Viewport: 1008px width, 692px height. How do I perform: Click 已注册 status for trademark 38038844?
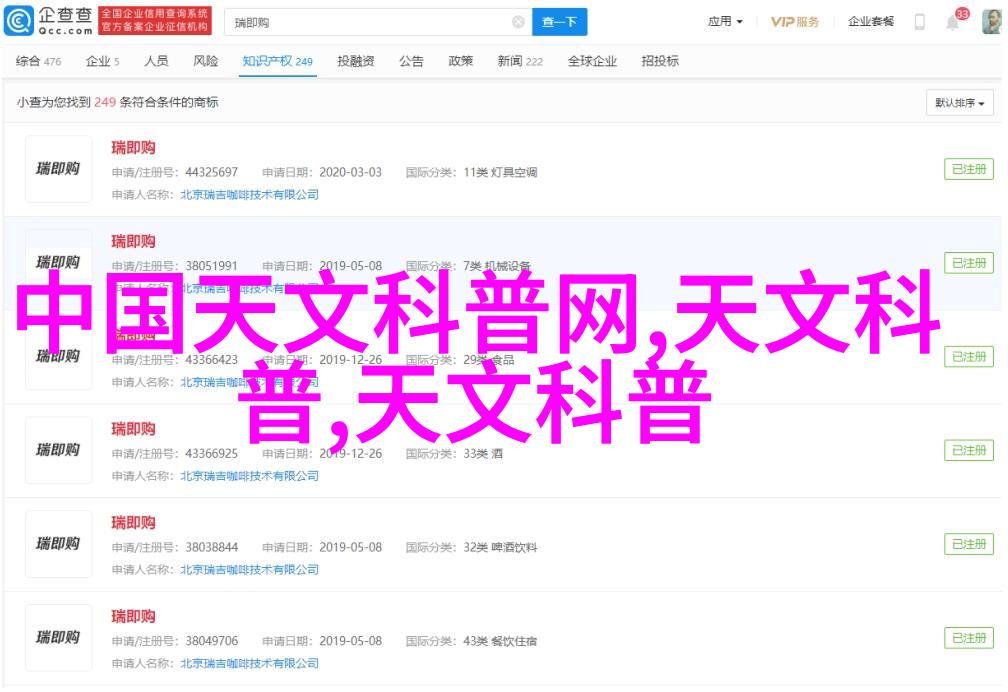tap(969, 544)
